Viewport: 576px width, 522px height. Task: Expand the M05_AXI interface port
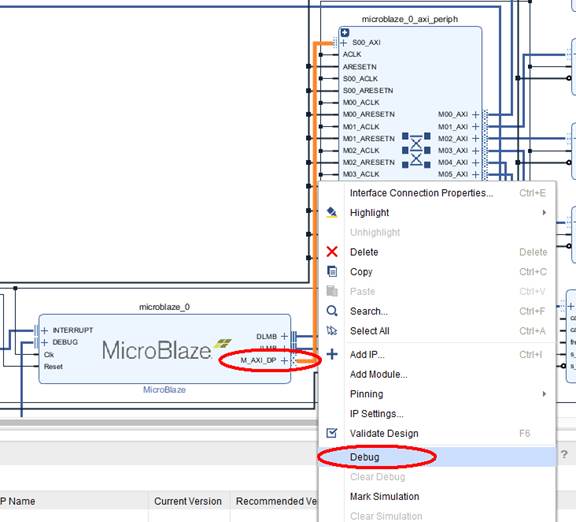pyautogui.click(x=476, y=174)
